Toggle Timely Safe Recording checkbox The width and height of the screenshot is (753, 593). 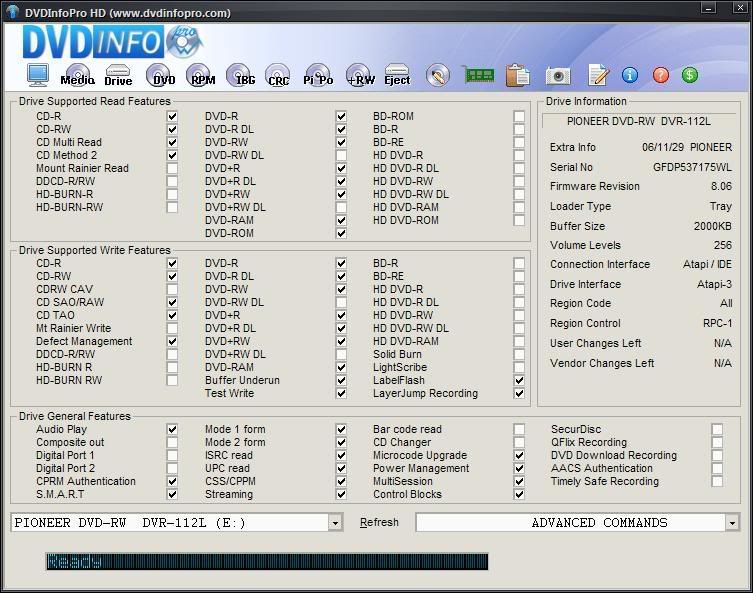click(717, 481)
